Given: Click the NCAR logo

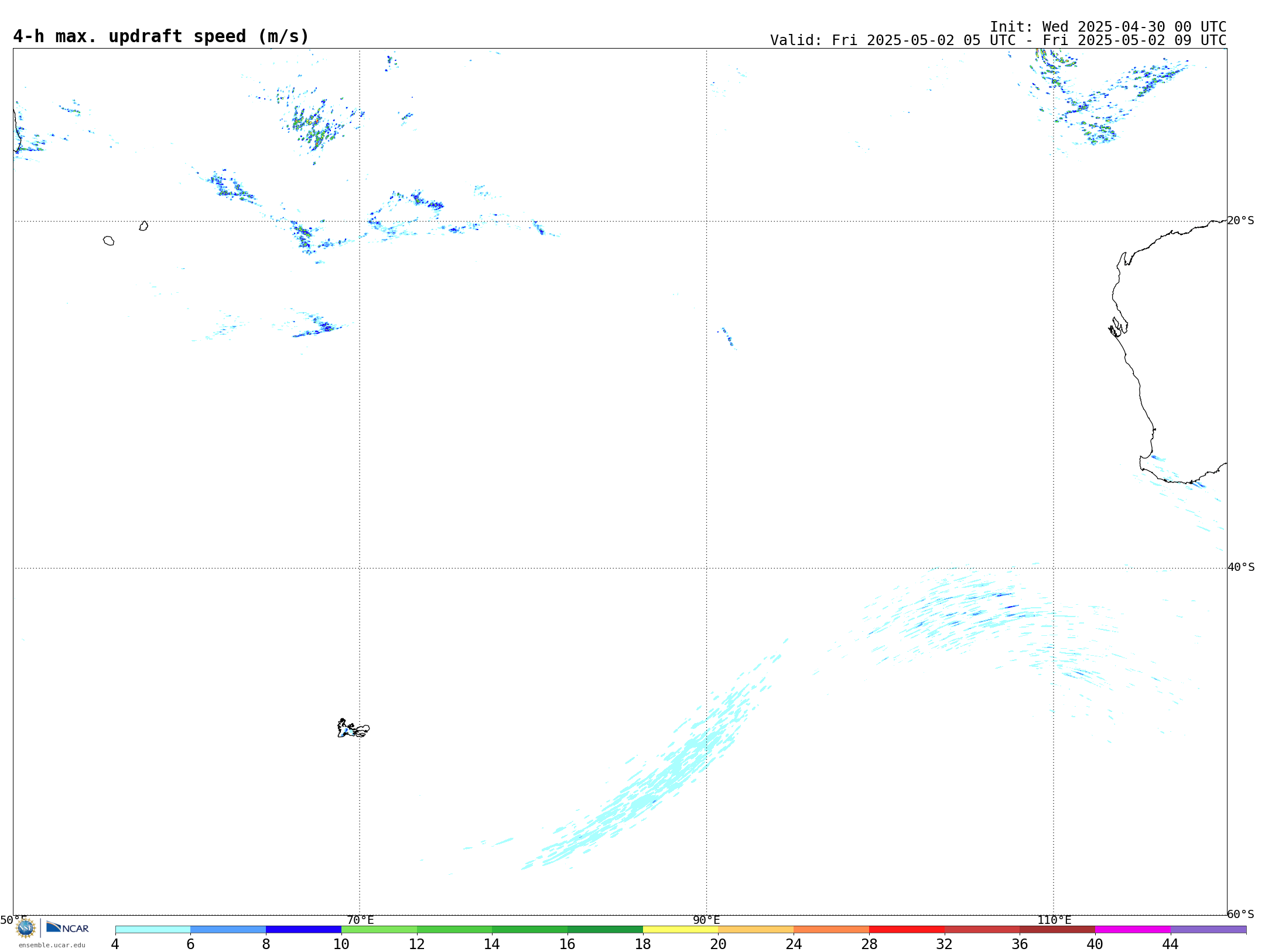Looking at the screenshot, I should [67, 927].
